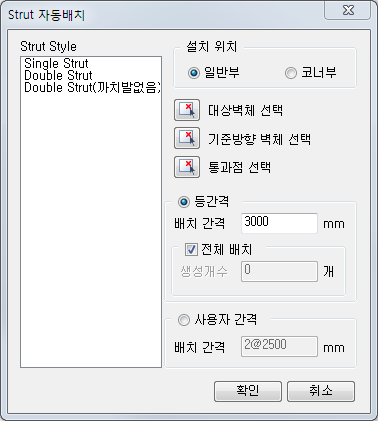Close the Strut 자동배치 dialog
Viewport: 378px width, 421px height.
[x=348, y=11]
